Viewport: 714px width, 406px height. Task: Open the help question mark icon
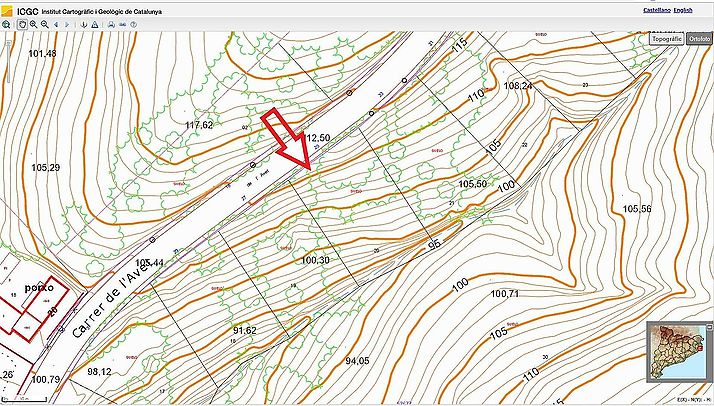click(133, 25)
